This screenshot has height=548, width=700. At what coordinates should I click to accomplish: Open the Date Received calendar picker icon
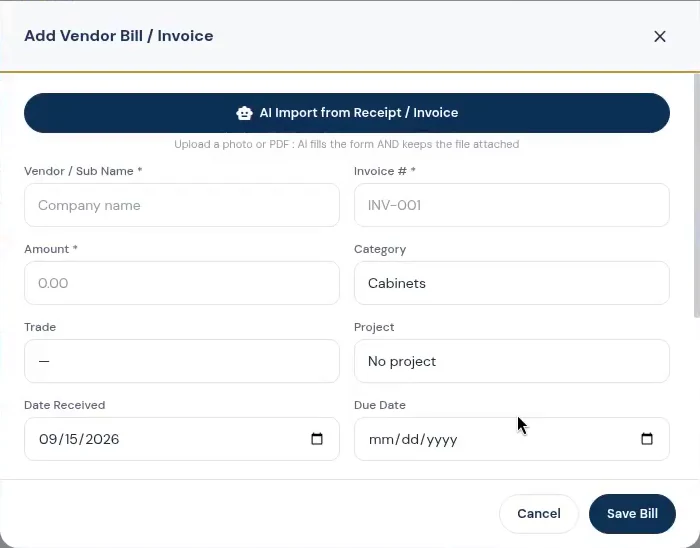(x=317, y=439)
